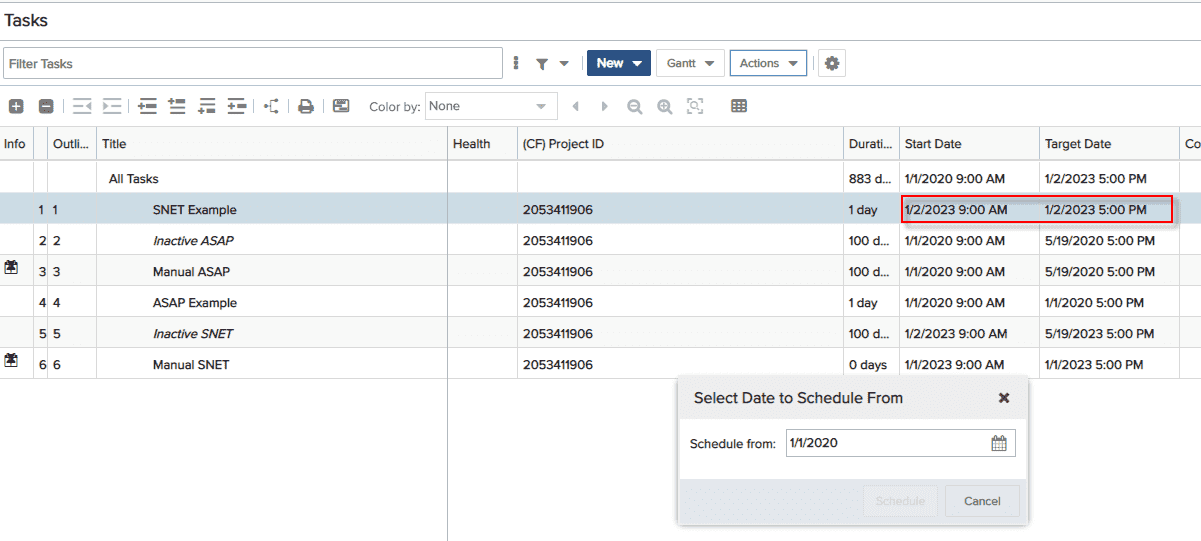1201x541 pixels.
Task: Open the calendar date picker icon
Action: pyautogui.click(x=998, y=443)
